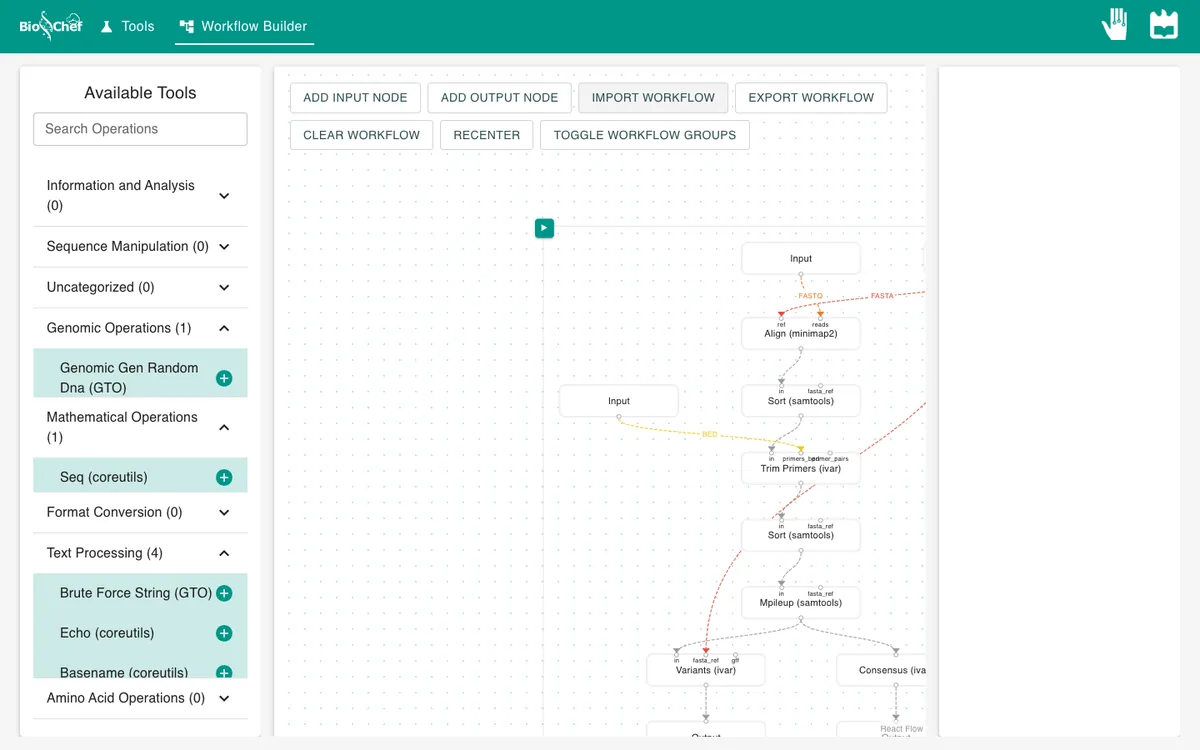Click the hand icon in header
This screenshot has width=1200, height=750.
(1115, 24)
